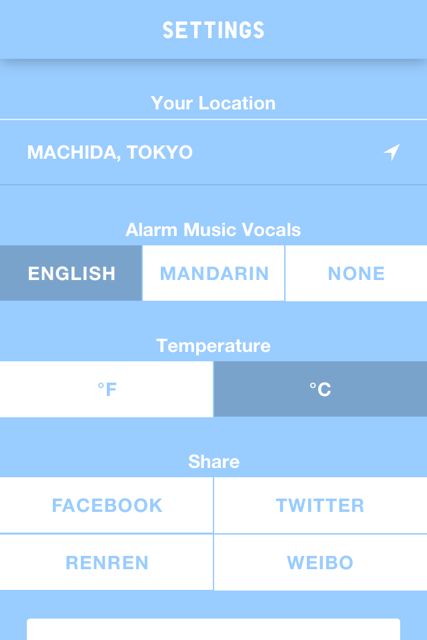Viewport: 427px width, 640px height.
Task: Share through RENREN
Action: click(x=107, y=562)
